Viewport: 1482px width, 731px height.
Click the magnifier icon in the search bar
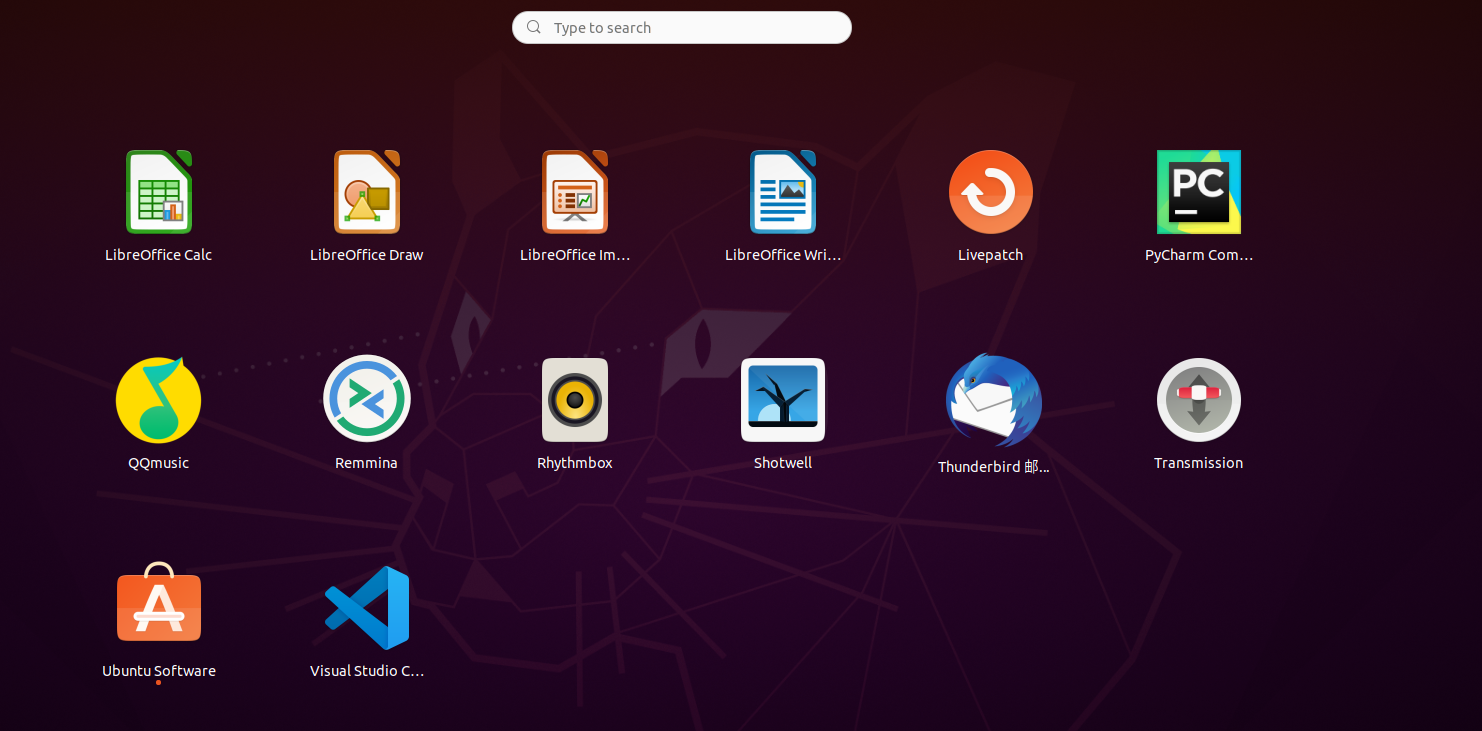(533, 27)
